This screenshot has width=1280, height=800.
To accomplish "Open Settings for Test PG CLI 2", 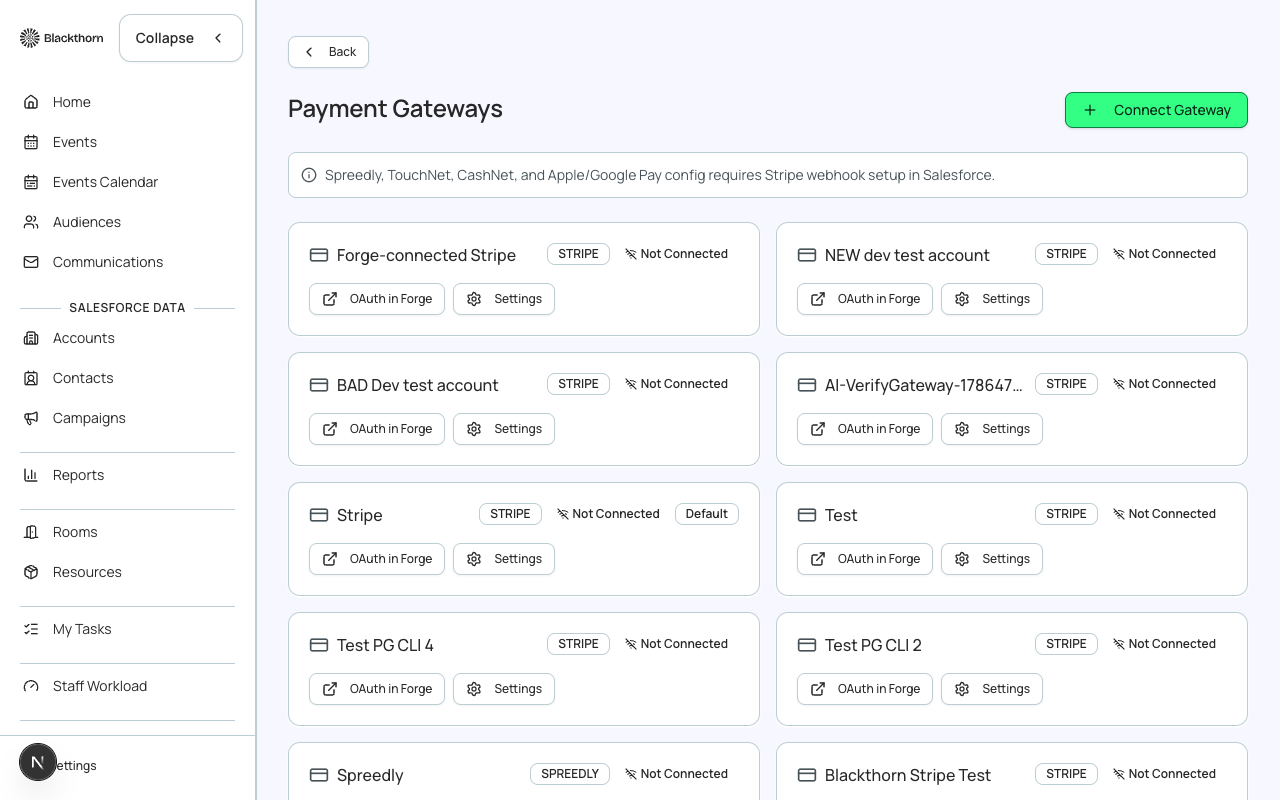I will [992, 689].
